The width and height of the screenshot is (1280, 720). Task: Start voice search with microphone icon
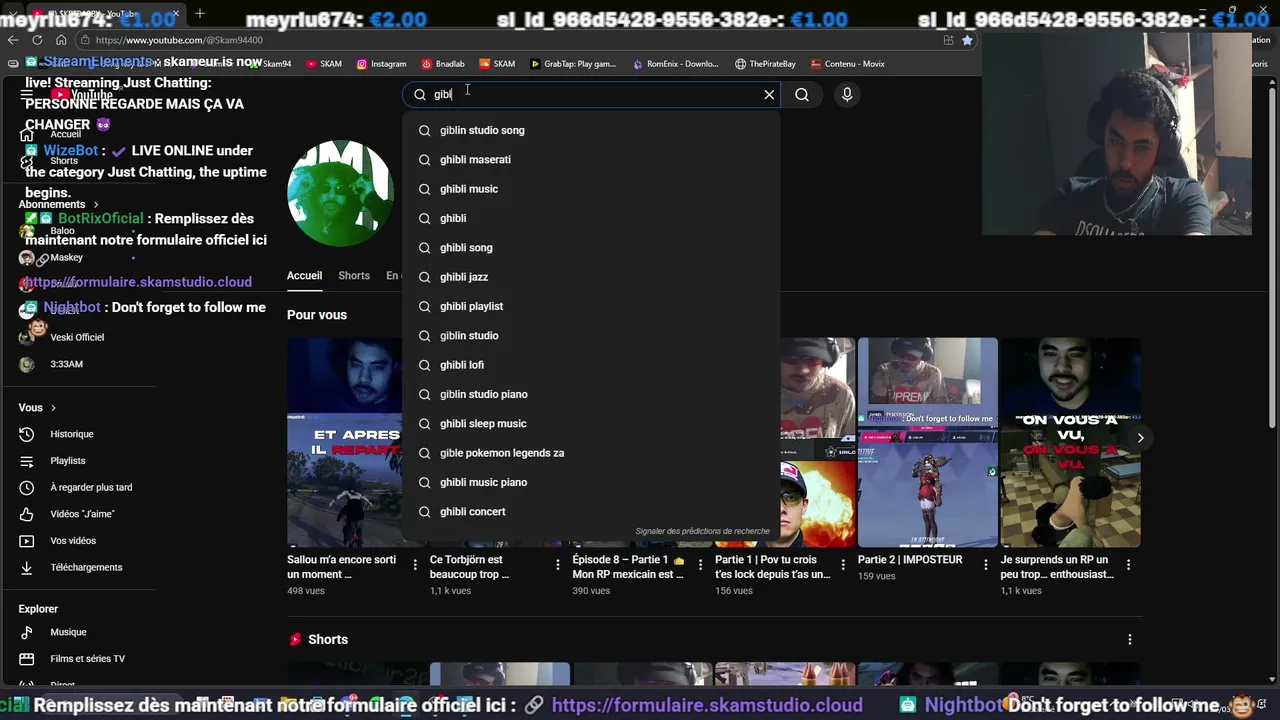coord(847,94)
